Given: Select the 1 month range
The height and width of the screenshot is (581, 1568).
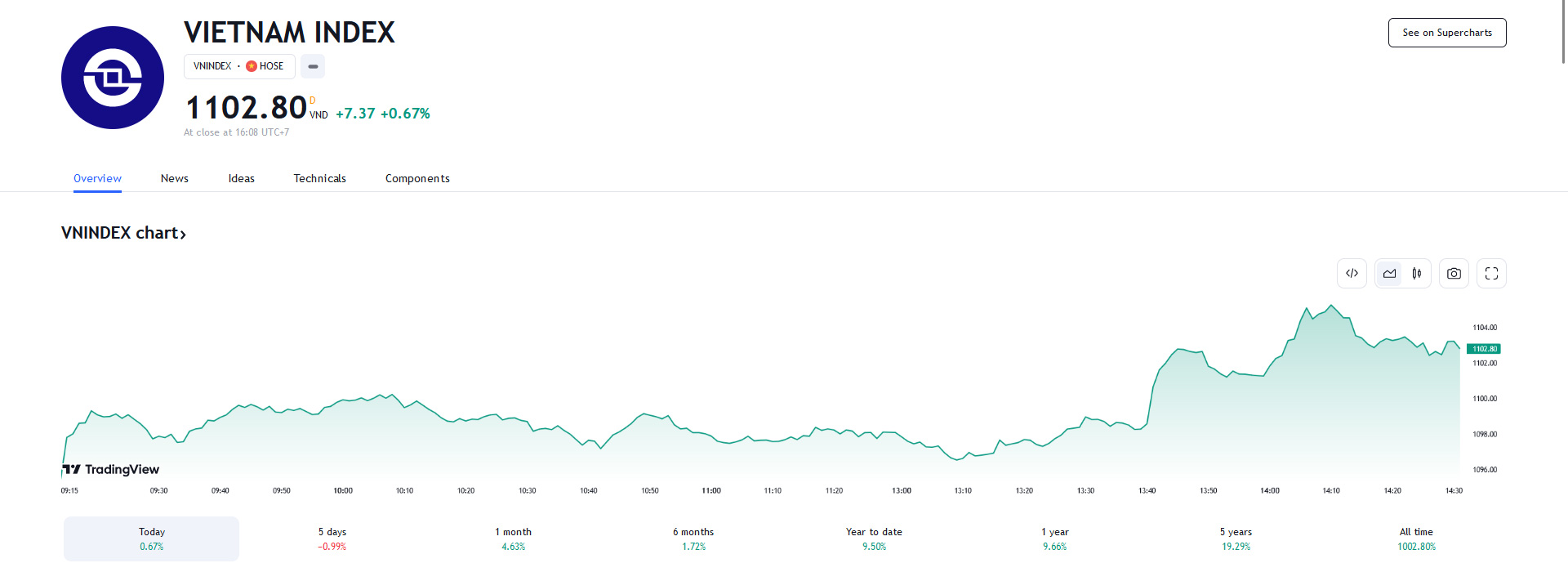Looking at the screenshot, I should point(513,539).
